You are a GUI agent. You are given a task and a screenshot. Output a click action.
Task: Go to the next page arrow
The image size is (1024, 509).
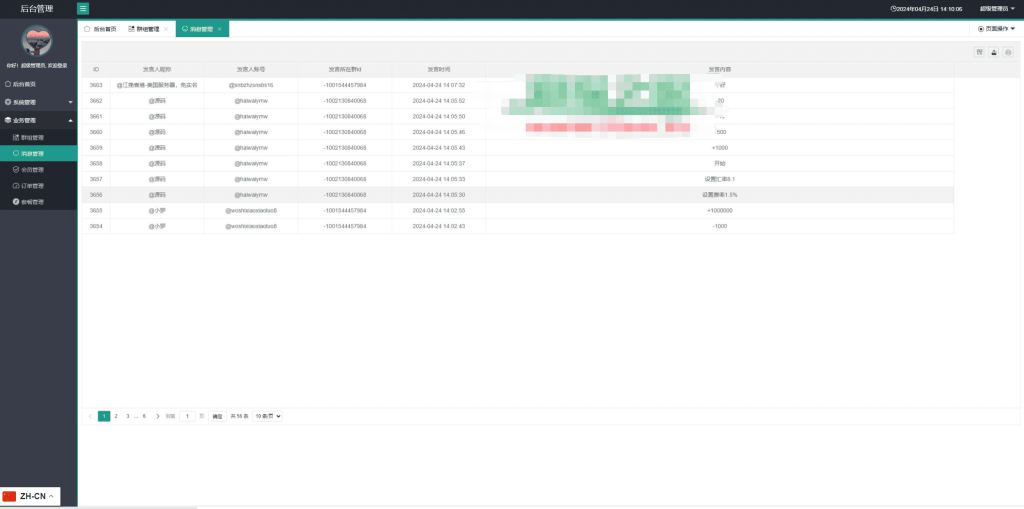(158, 416)
